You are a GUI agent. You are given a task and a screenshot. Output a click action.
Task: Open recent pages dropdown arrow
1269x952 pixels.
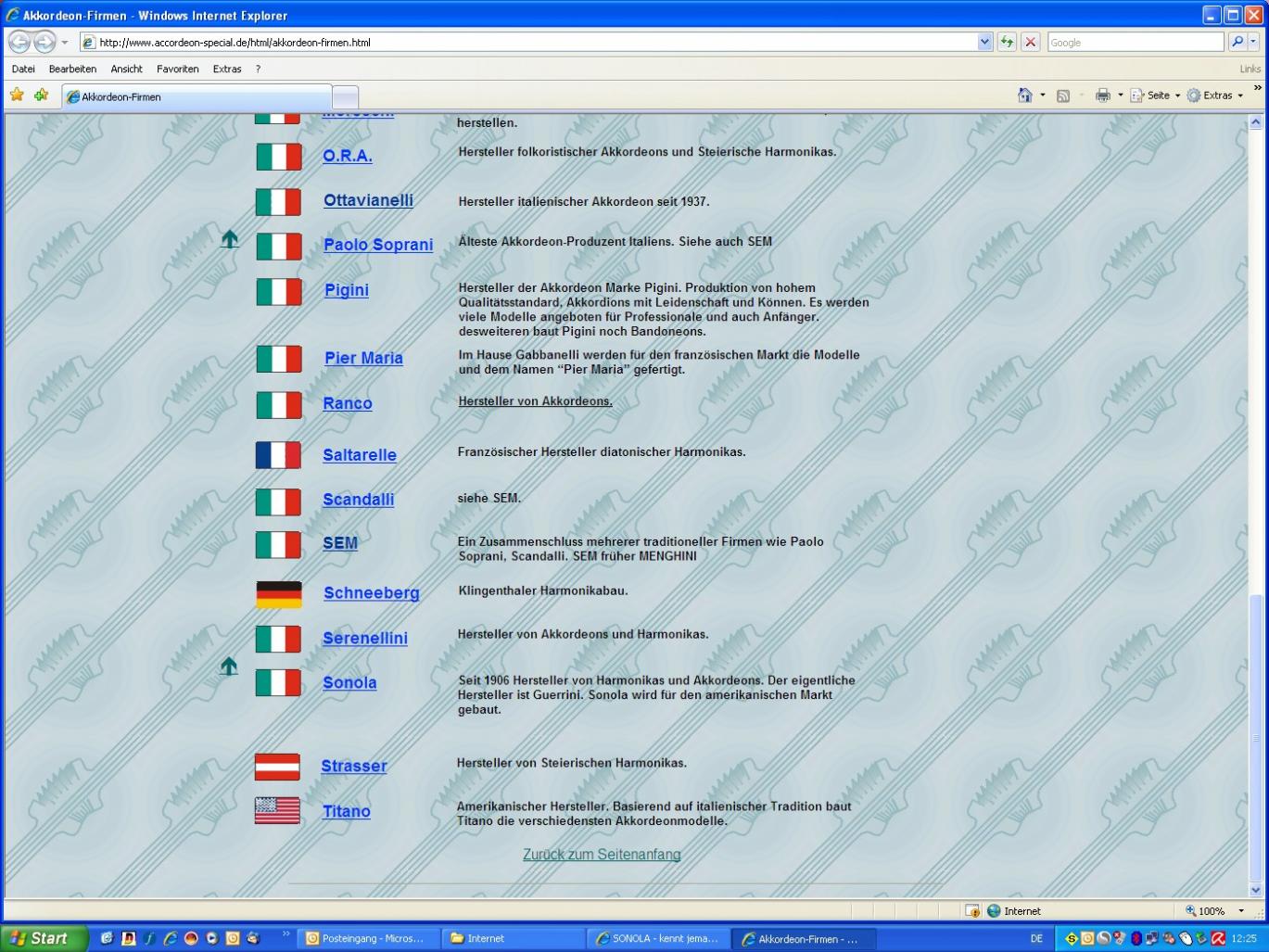[x=65, y=43]
